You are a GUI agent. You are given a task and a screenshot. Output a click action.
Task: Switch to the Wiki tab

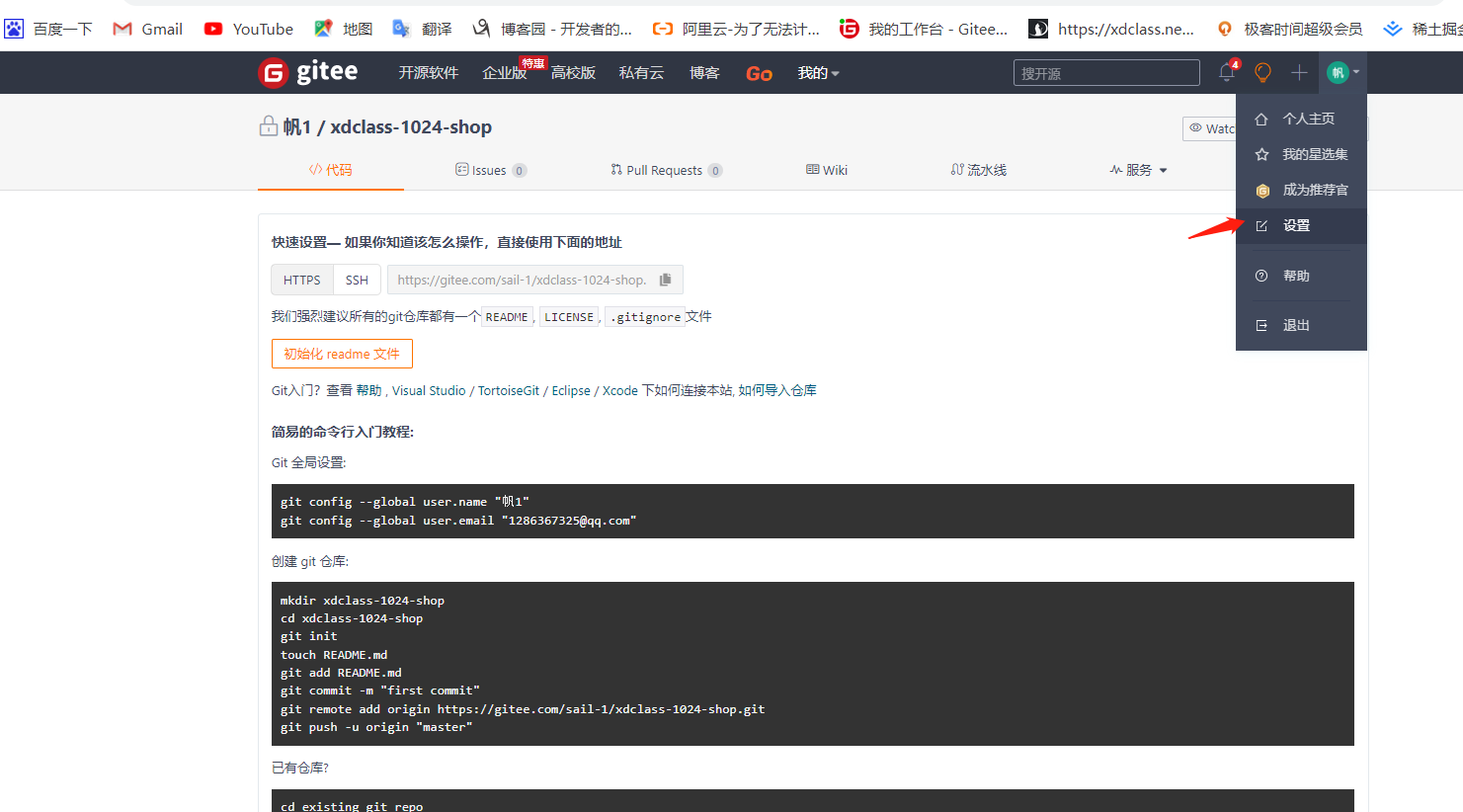point(827,170)
